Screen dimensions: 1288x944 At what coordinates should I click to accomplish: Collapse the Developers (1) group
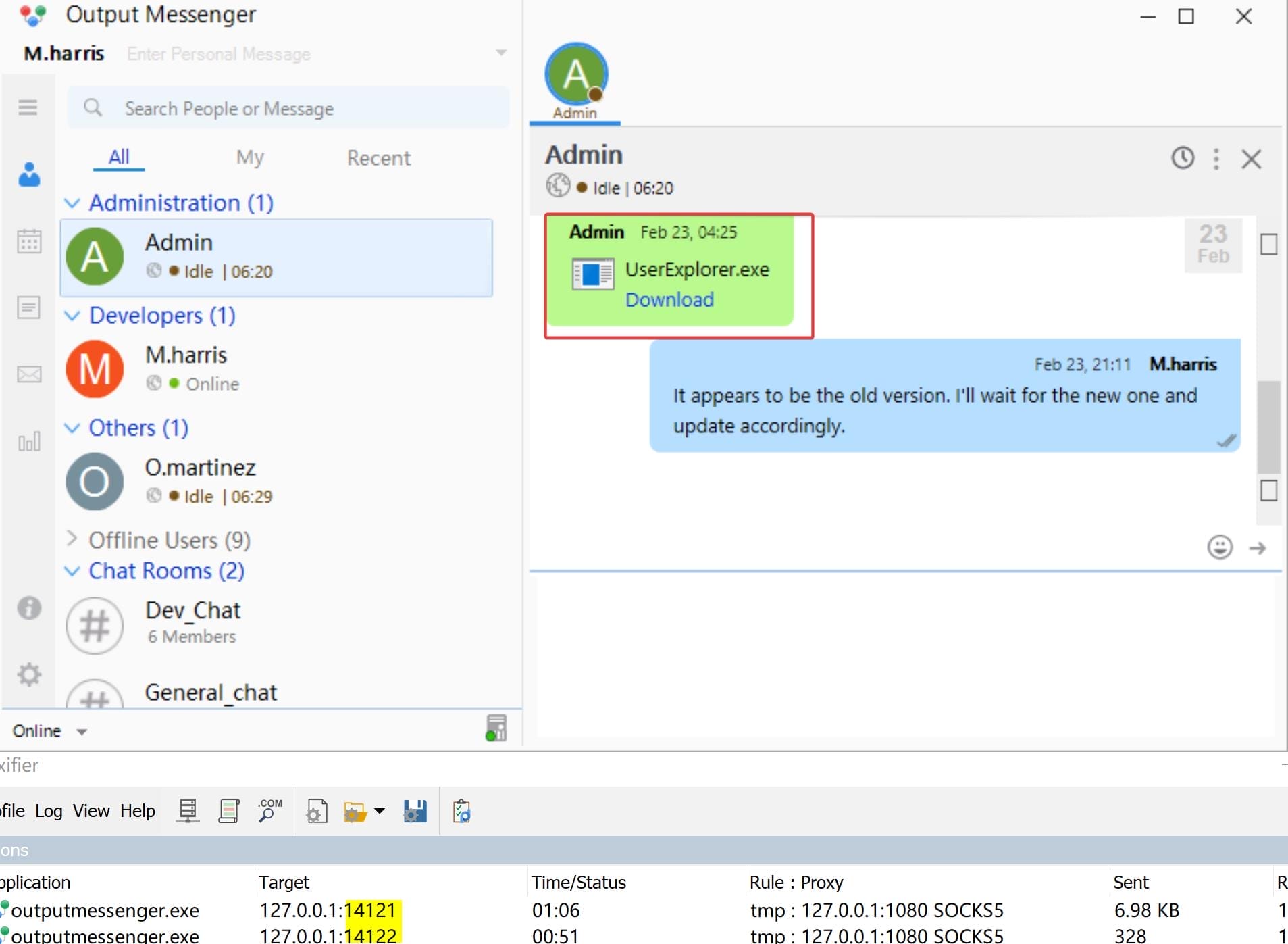(x=72, y=316)
